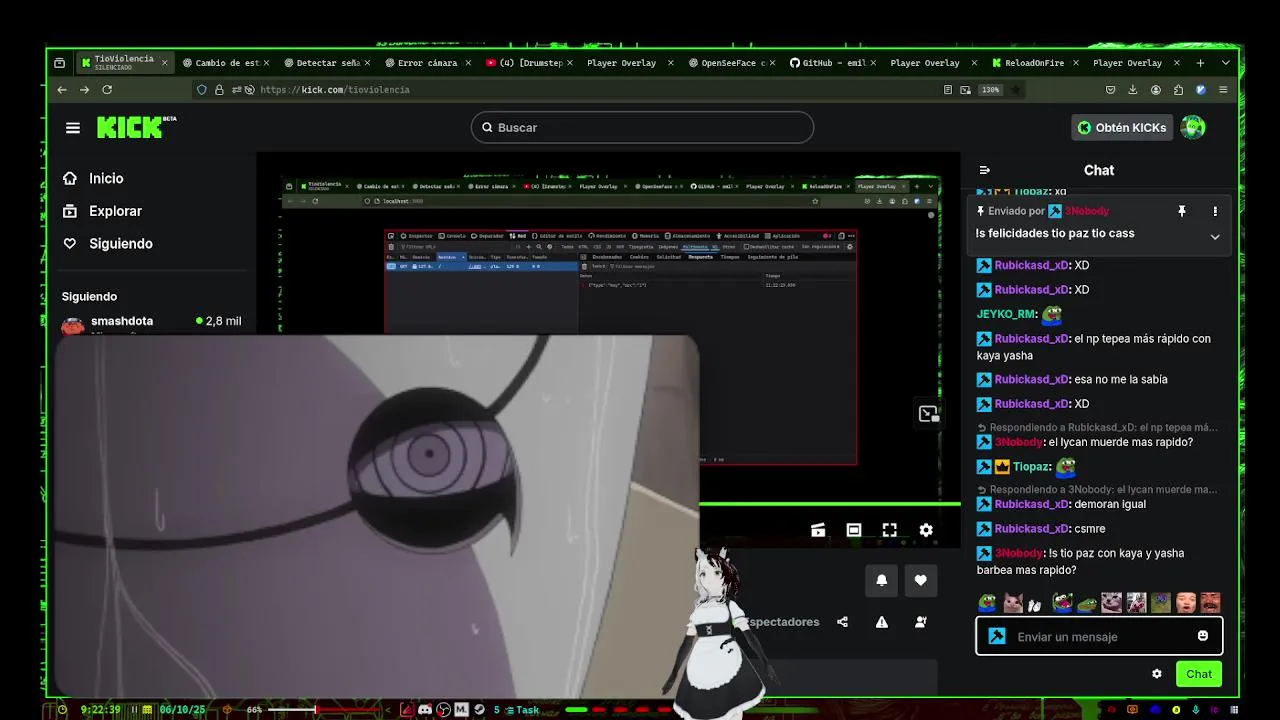Select the cat quick emote

tap(1012, 602)
